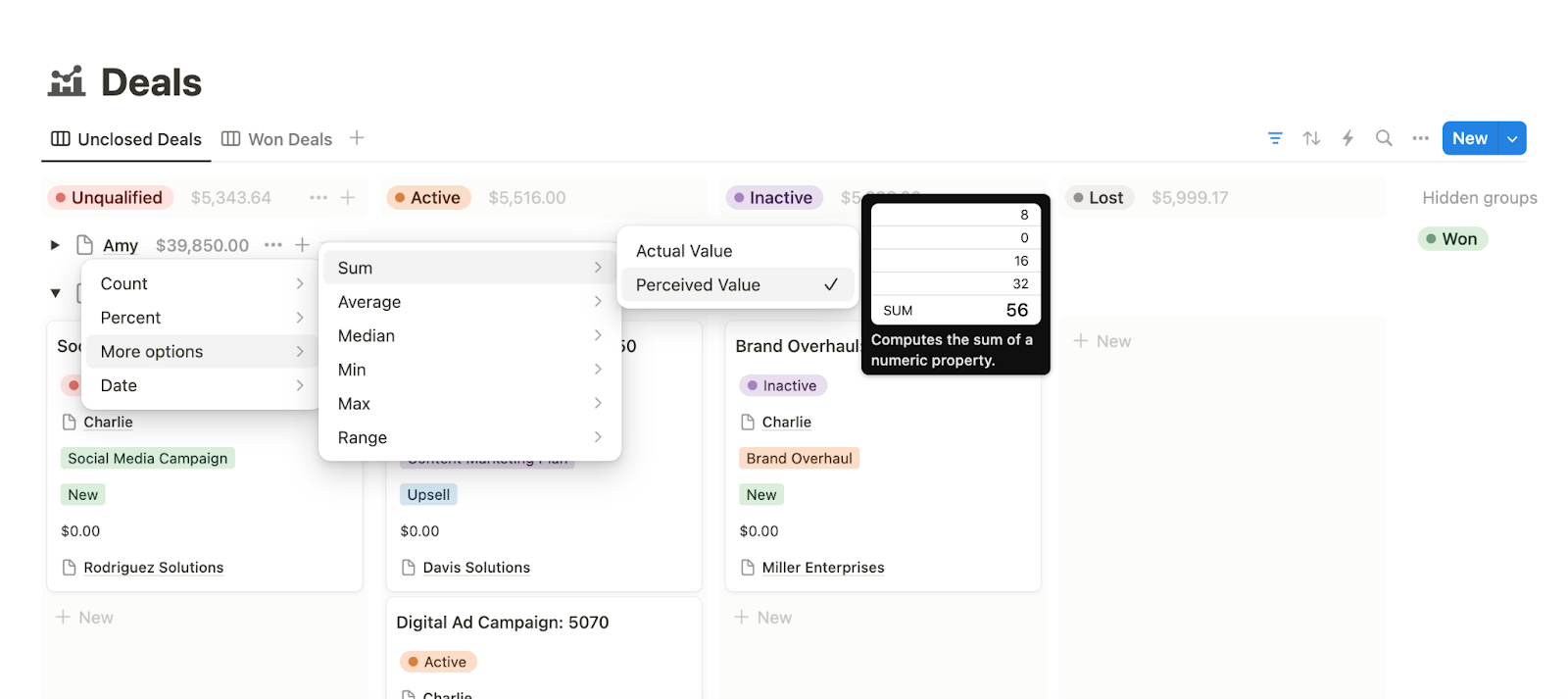Add card to Unqualified group with plus
The width and height of the screenshot is (1568, 699).
pos(348,197)
